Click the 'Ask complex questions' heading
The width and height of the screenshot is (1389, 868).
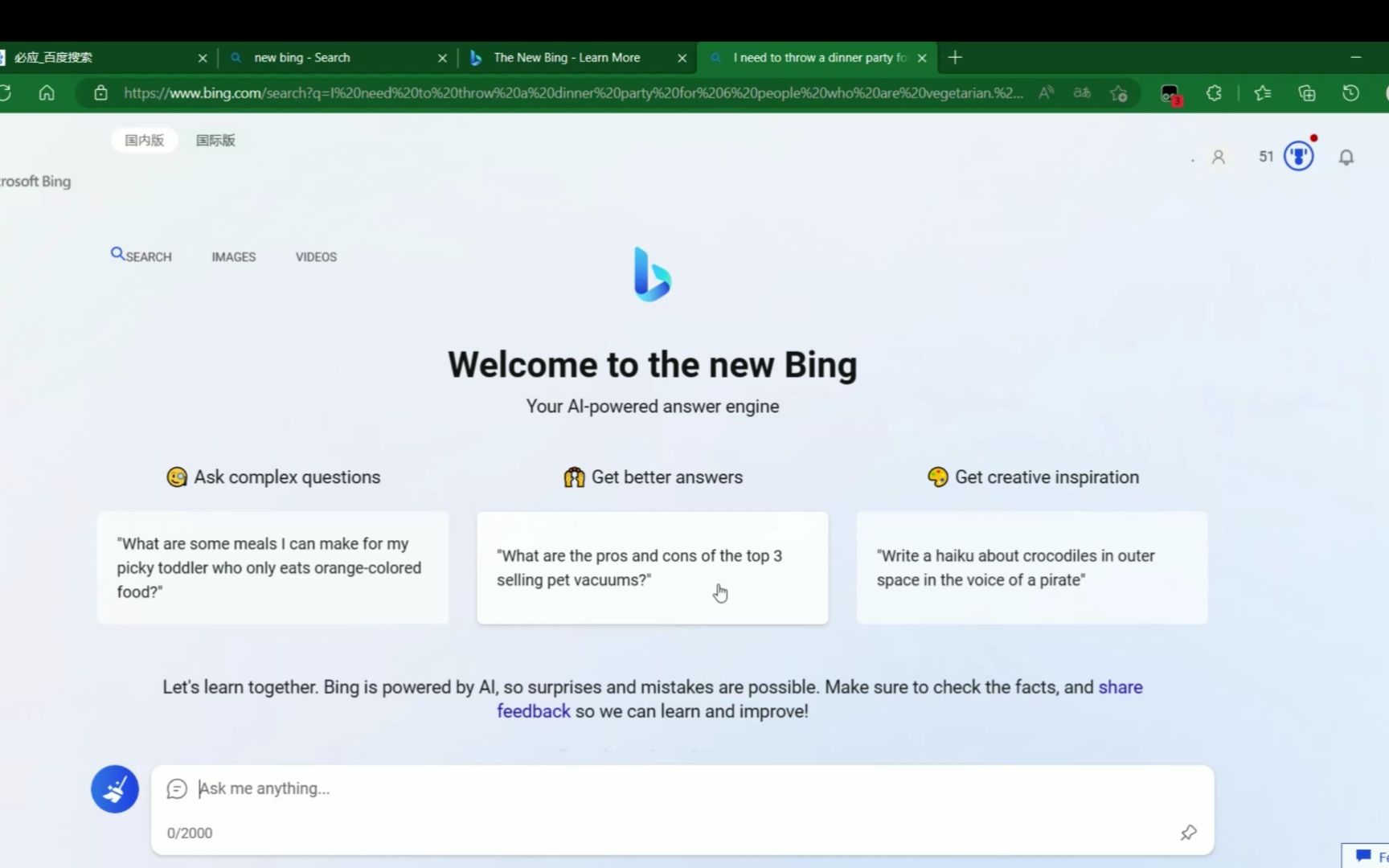pos(273,477)
